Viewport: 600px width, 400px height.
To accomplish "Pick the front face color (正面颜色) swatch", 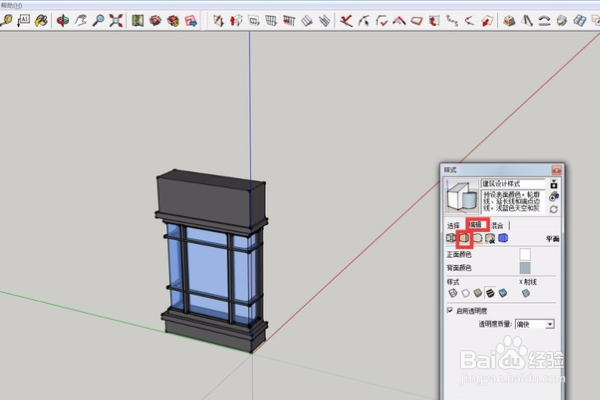I will coord(525,254).
